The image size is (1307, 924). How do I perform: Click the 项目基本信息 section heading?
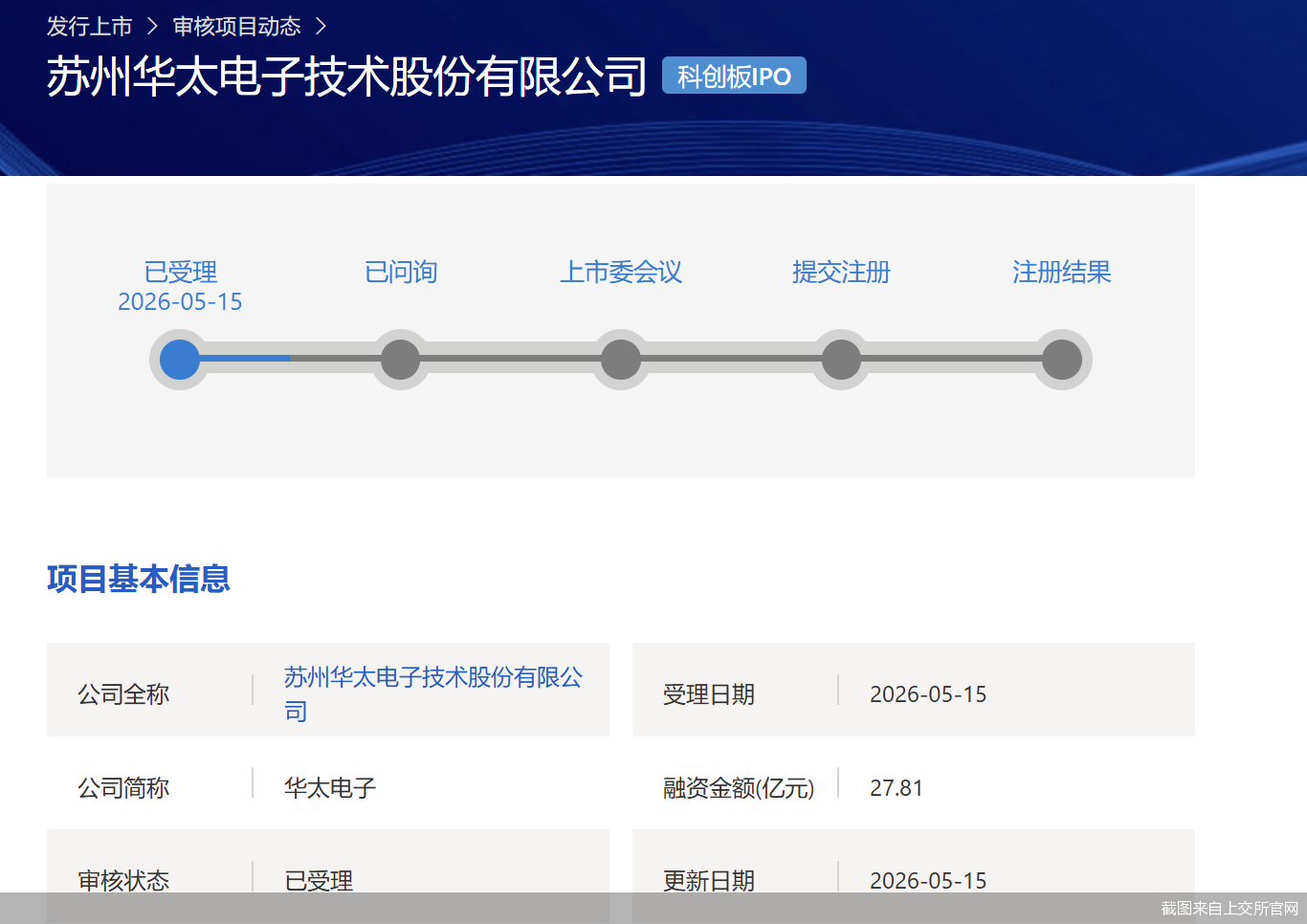(x=139, y=579)
